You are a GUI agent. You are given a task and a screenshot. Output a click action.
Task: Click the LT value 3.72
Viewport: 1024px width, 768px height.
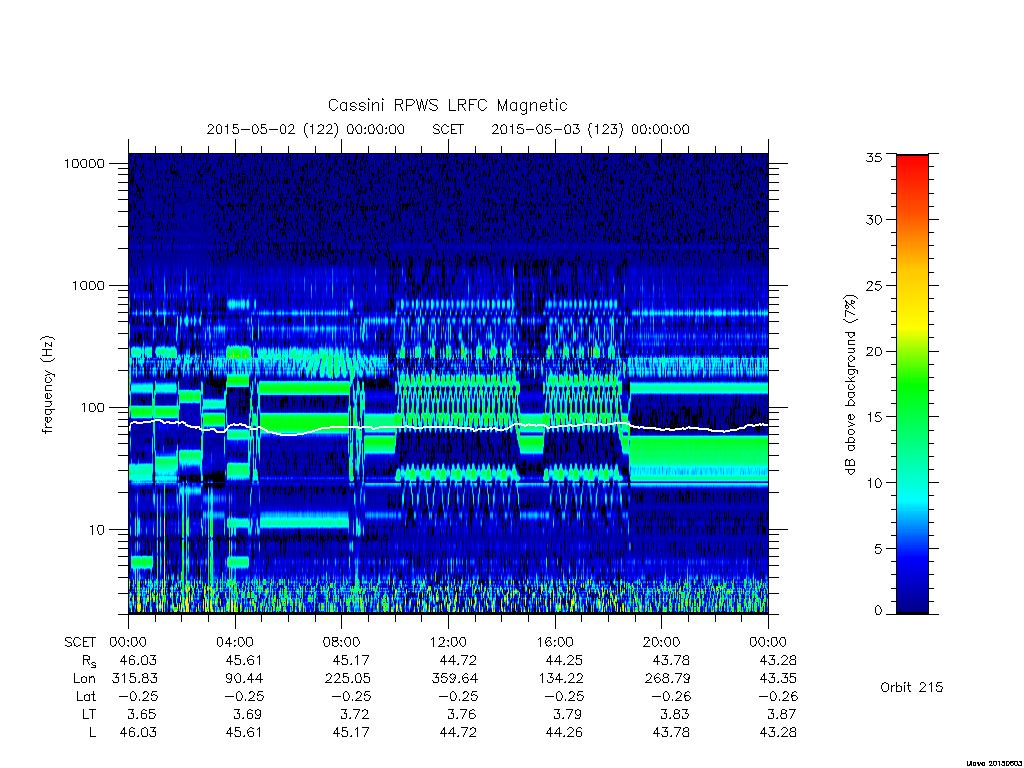(355, 714)
